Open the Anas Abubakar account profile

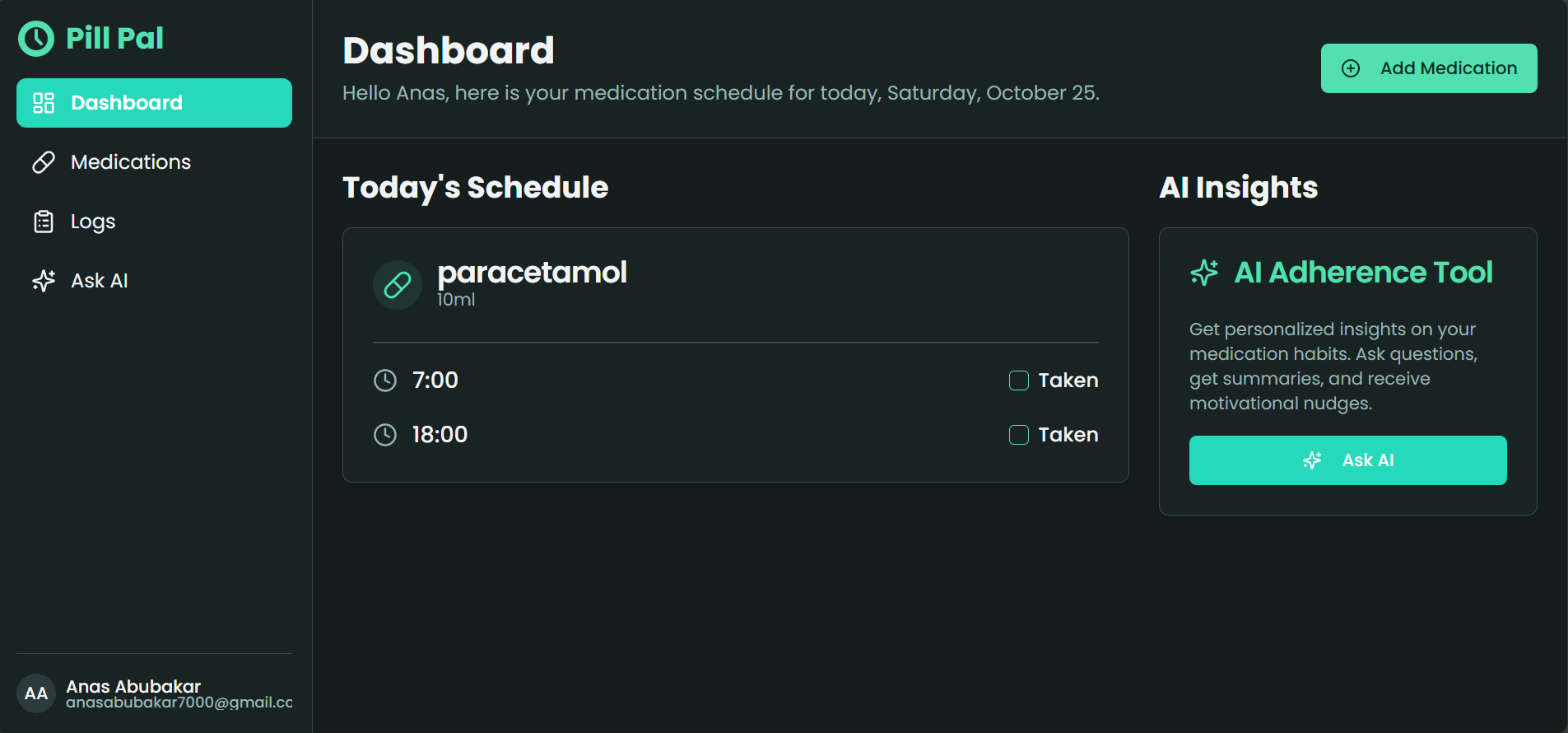pos(134,687)
